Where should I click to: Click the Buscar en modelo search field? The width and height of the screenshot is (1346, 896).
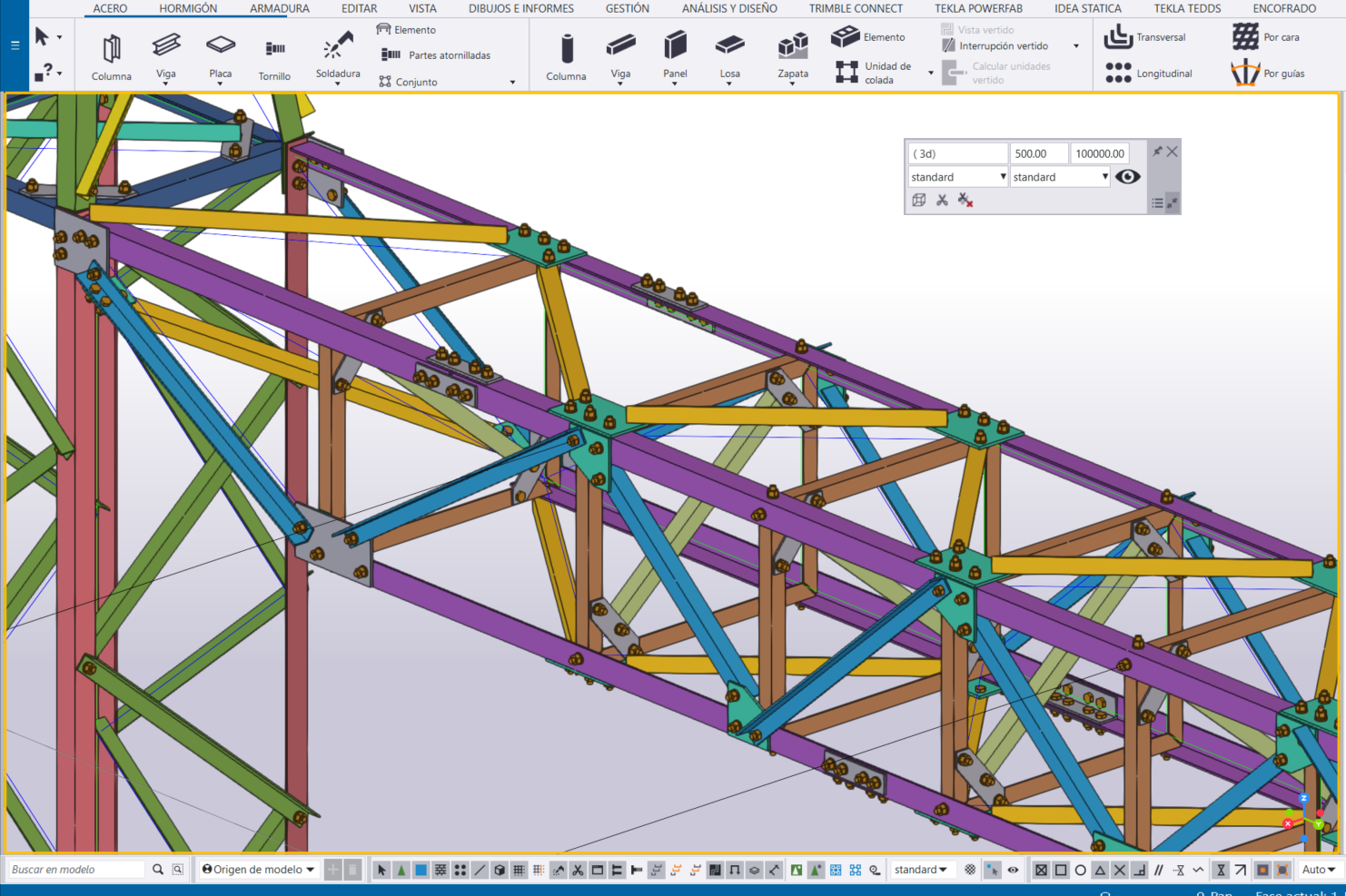pos(76,870)
